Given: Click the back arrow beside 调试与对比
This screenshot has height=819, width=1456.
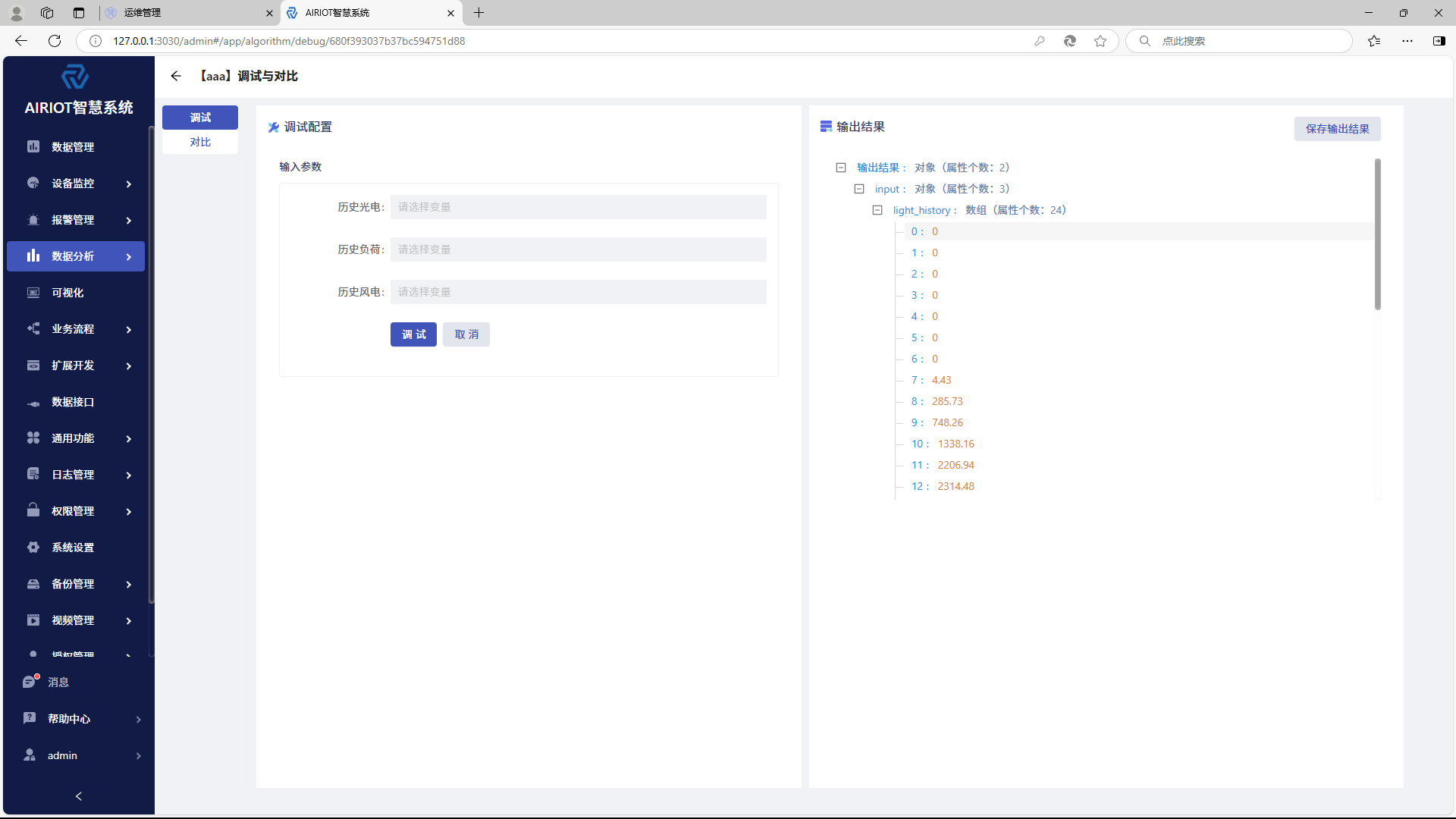Looking at the screenshot, I should point(176,76).
